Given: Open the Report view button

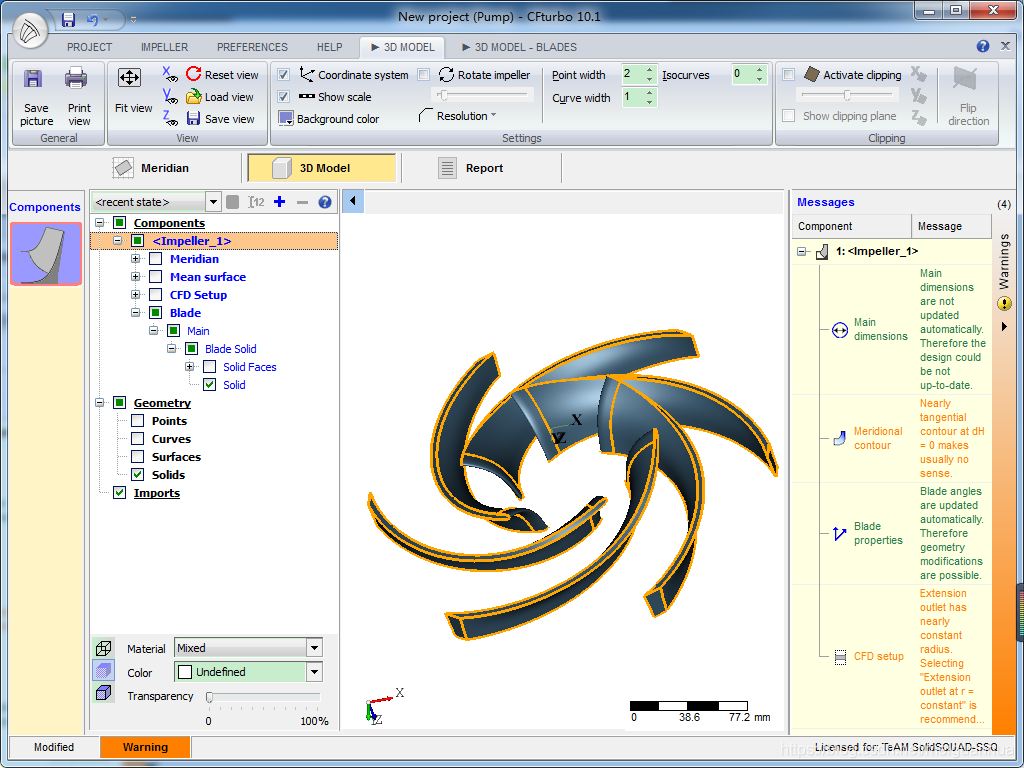Looking at the screenshot, I should point(470,168).
